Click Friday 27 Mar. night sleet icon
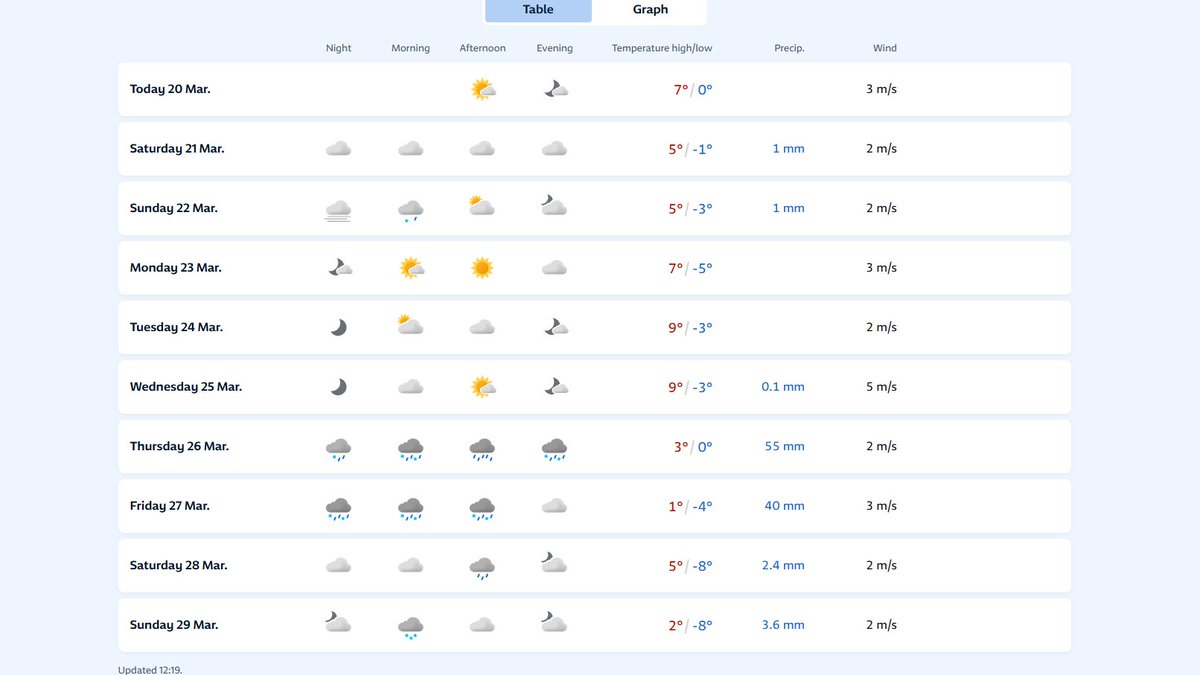The height and width of the screenshot is (675, 1200). [x=339, y=509]
